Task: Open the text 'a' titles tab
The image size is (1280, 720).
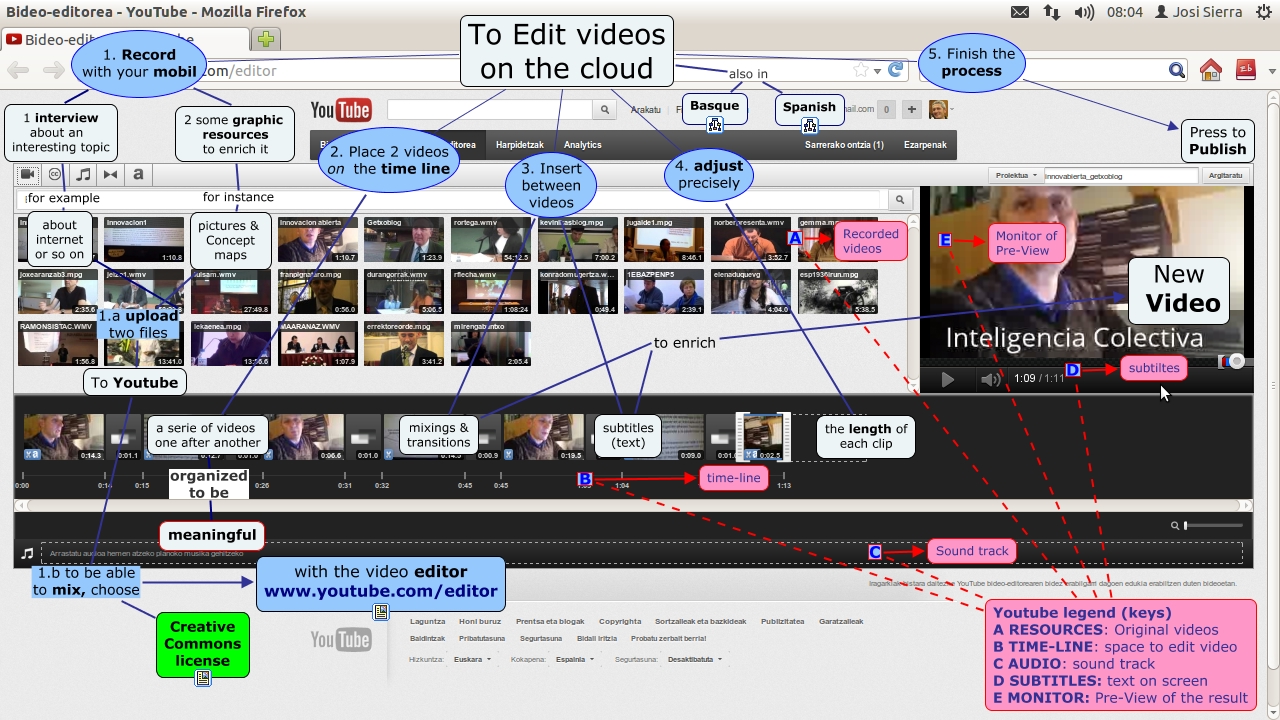Action: tap(138, 174)
